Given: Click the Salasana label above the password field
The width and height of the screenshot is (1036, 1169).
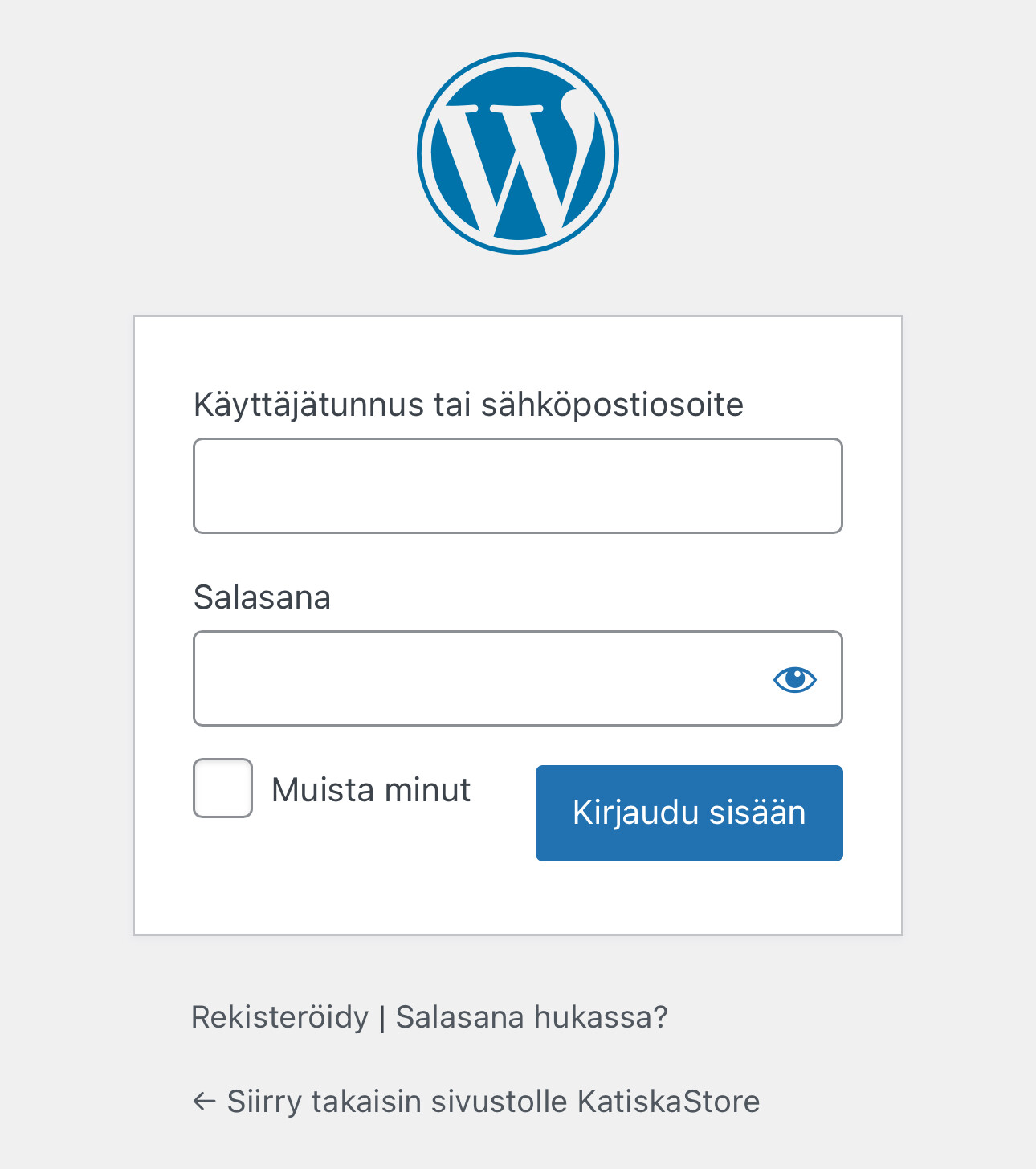Looking at the screenshot, I should pyautogui.click(x=262, y=597).
